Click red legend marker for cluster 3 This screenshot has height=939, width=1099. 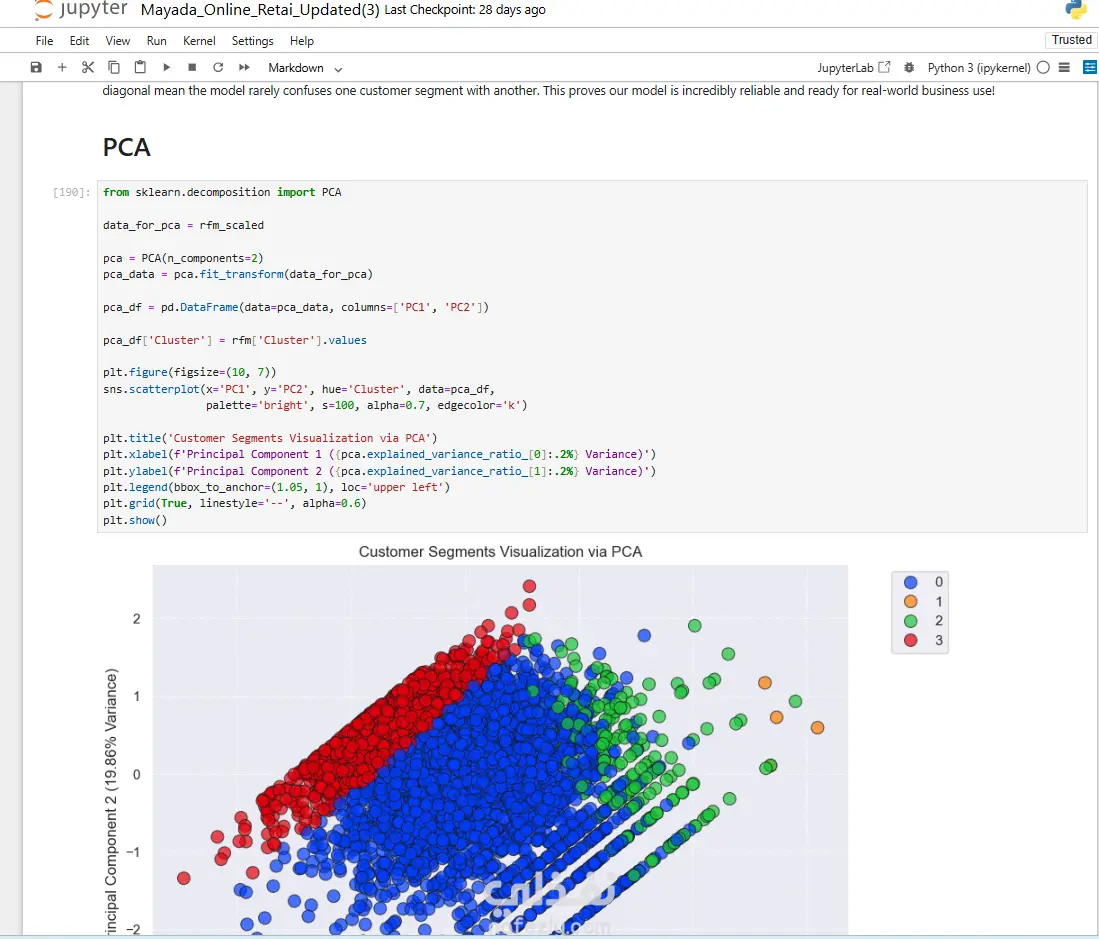910,640
